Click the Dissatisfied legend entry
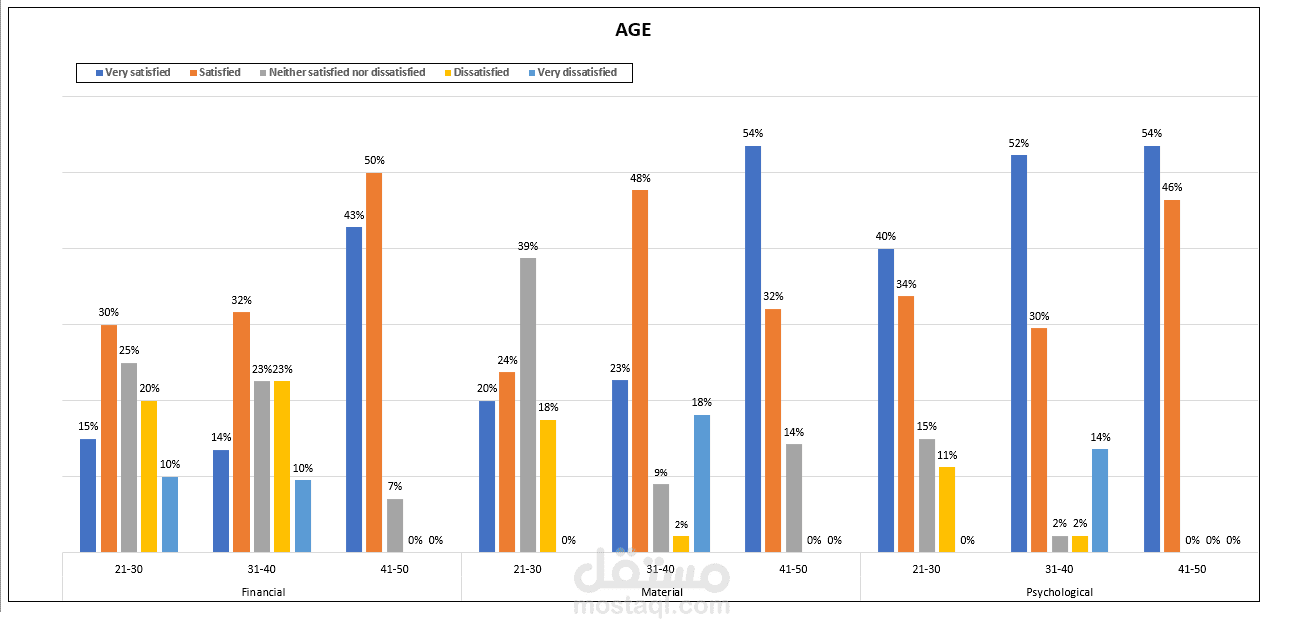The height and width of the screenshot is (632, 1304). (476, 73)
